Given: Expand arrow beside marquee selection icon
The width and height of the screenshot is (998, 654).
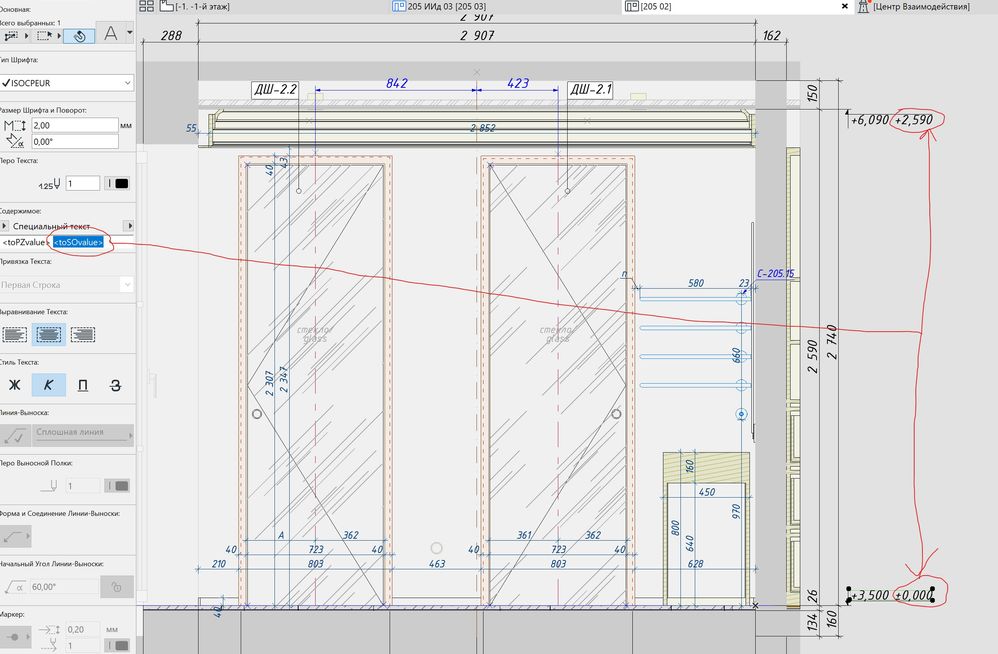Looking at the screenshot, I should 59,36.
